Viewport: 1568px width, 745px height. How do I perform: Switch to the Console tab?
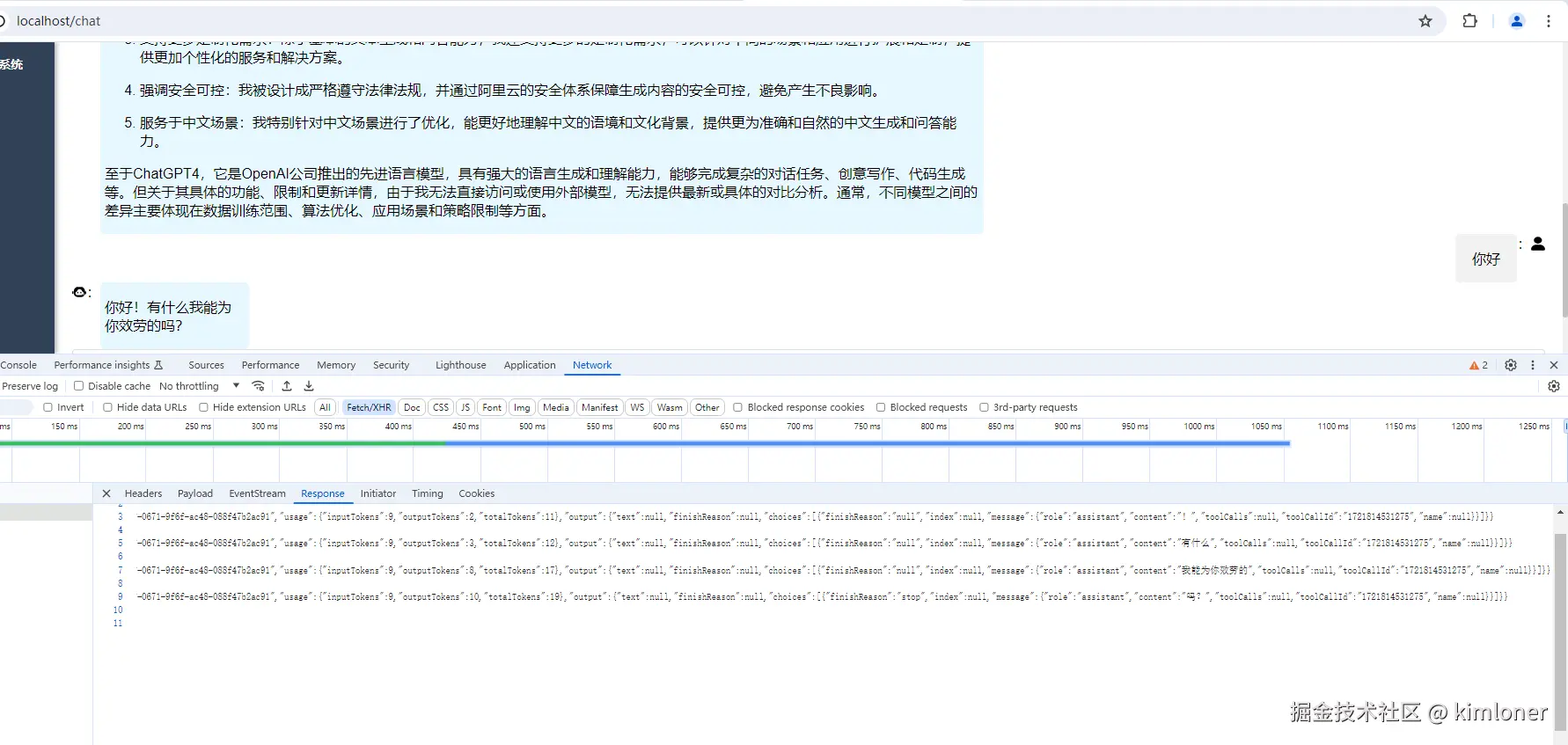18,365
